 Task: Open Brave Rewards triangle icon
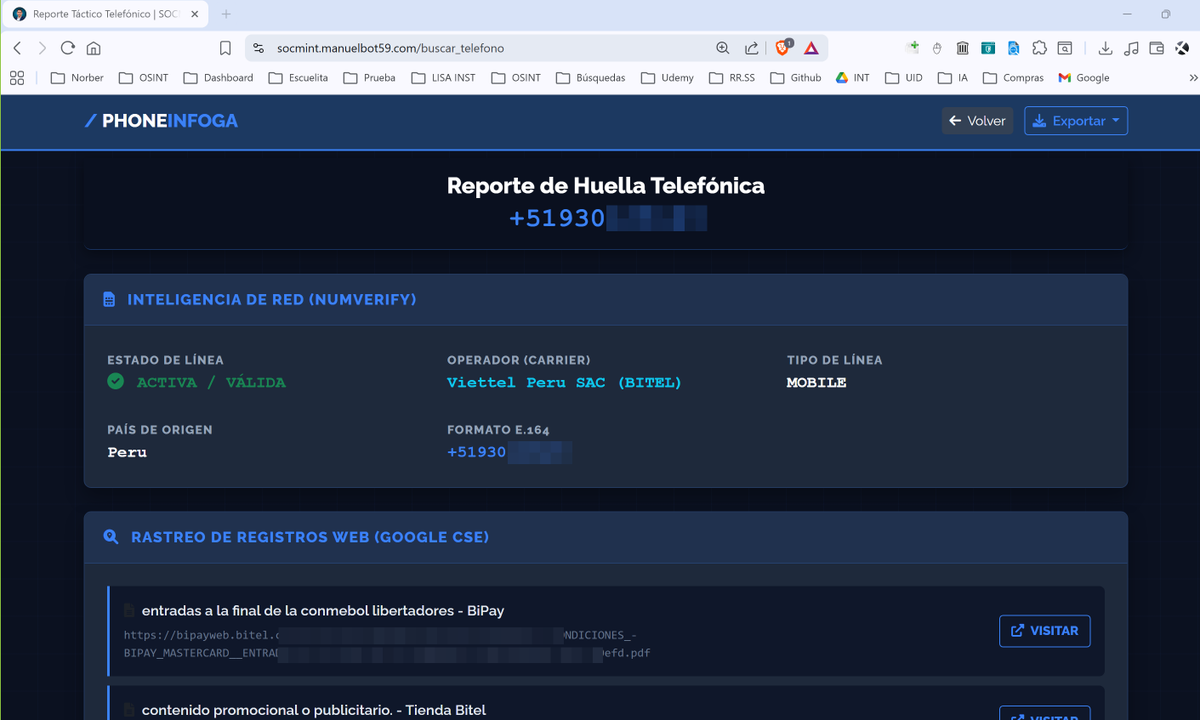(811, 48)
